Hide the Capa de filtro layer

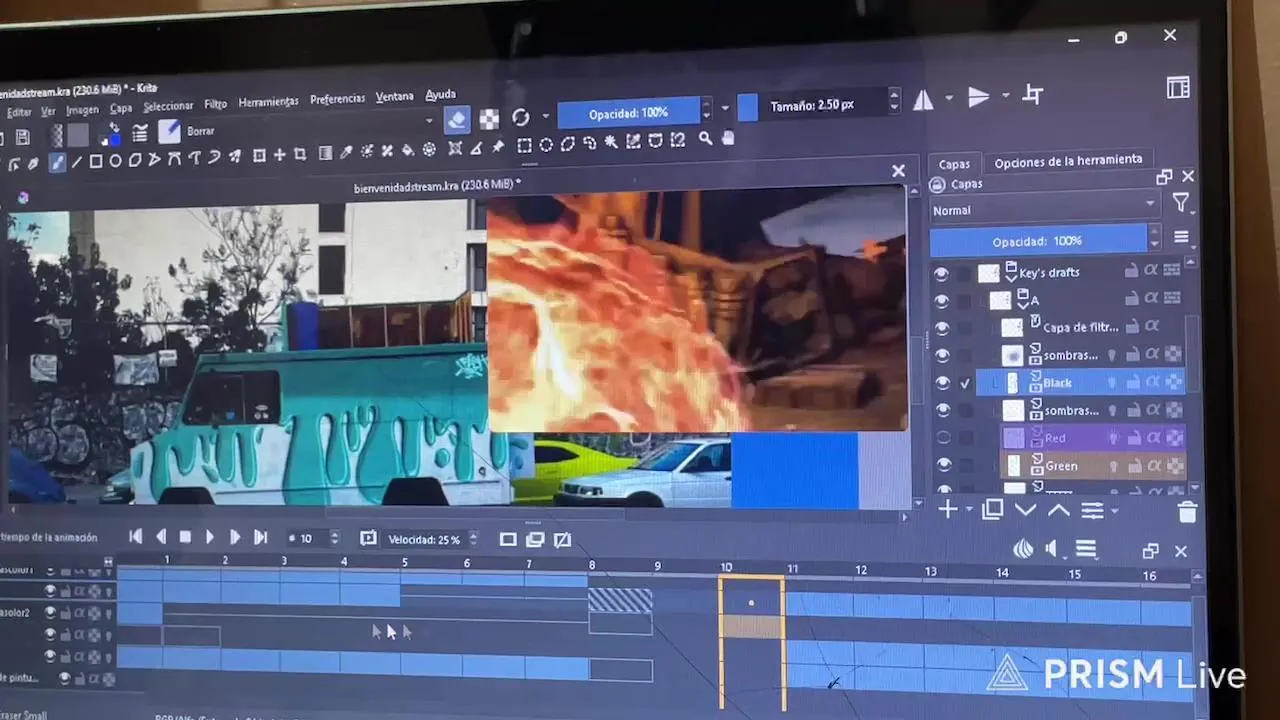coord(941,327)
